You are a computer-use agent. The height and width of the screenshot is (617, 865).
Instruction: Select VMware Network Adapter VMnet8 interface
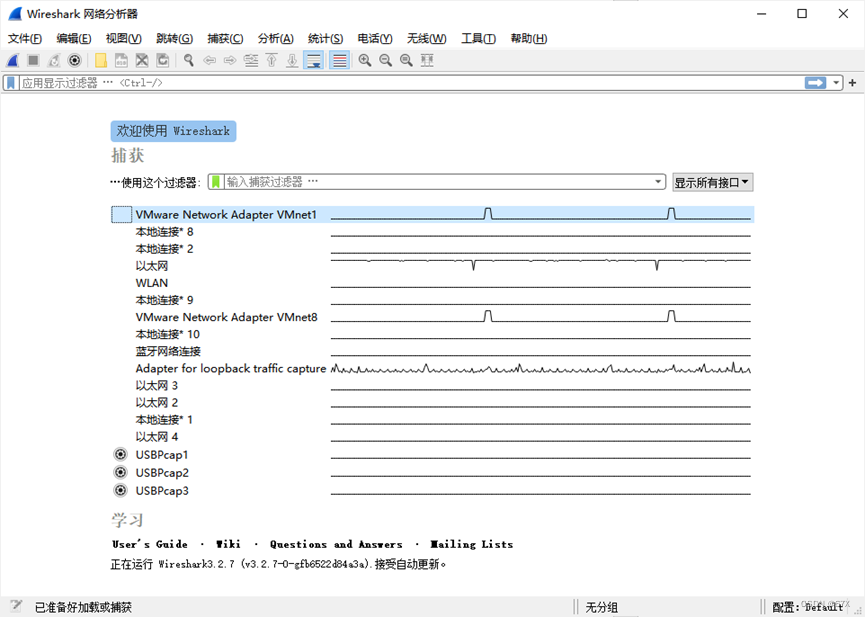tap(432, 317)
